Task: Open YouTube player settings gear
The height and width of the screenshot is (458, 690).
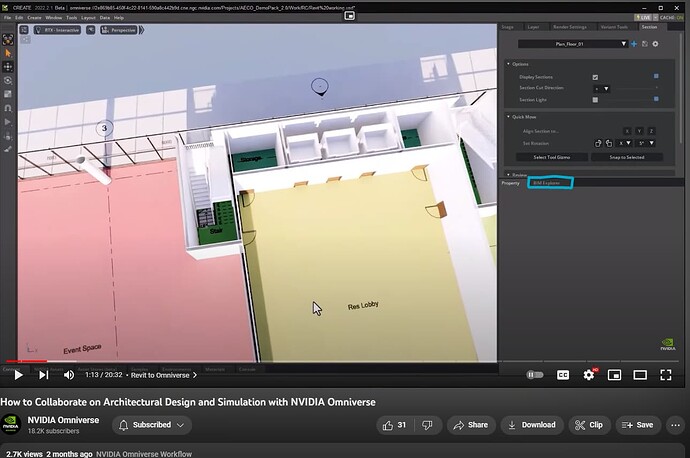Action: point(589,375)
